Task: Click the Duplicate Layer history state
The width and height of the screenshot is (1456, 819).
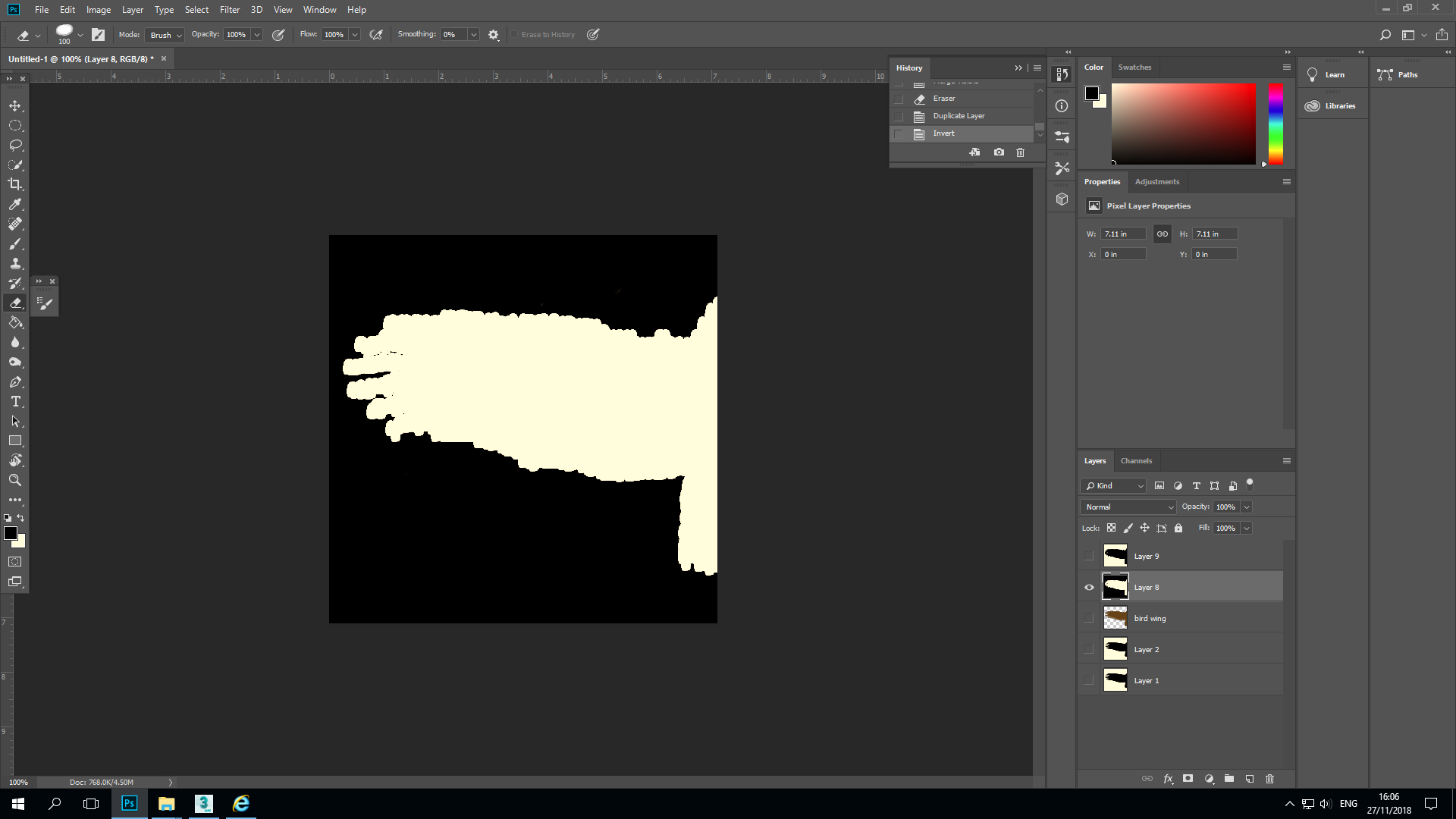Action: click(x=959, y=116)
